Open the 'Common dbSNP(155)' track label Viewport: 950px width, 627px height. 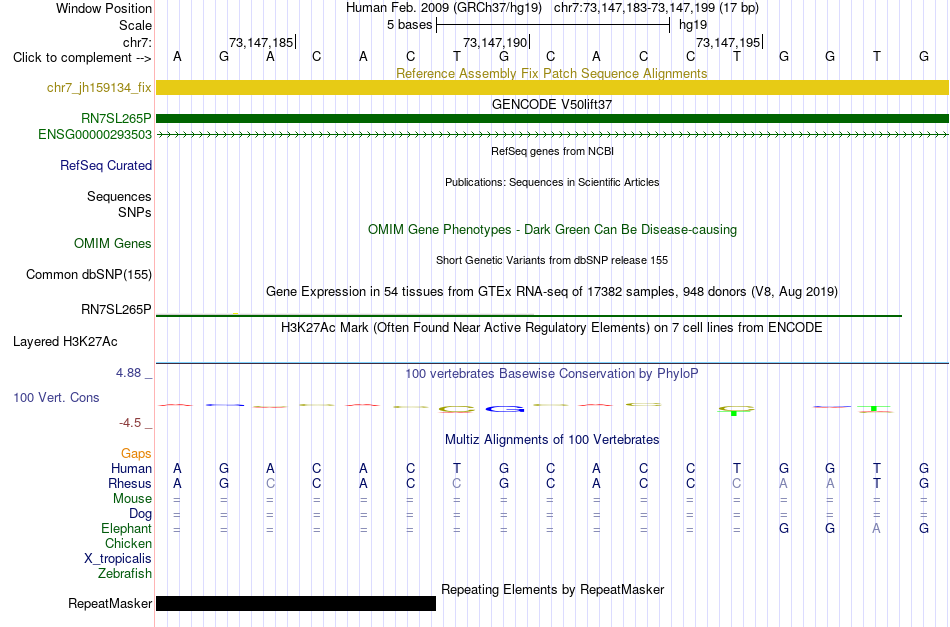point(89,274)
